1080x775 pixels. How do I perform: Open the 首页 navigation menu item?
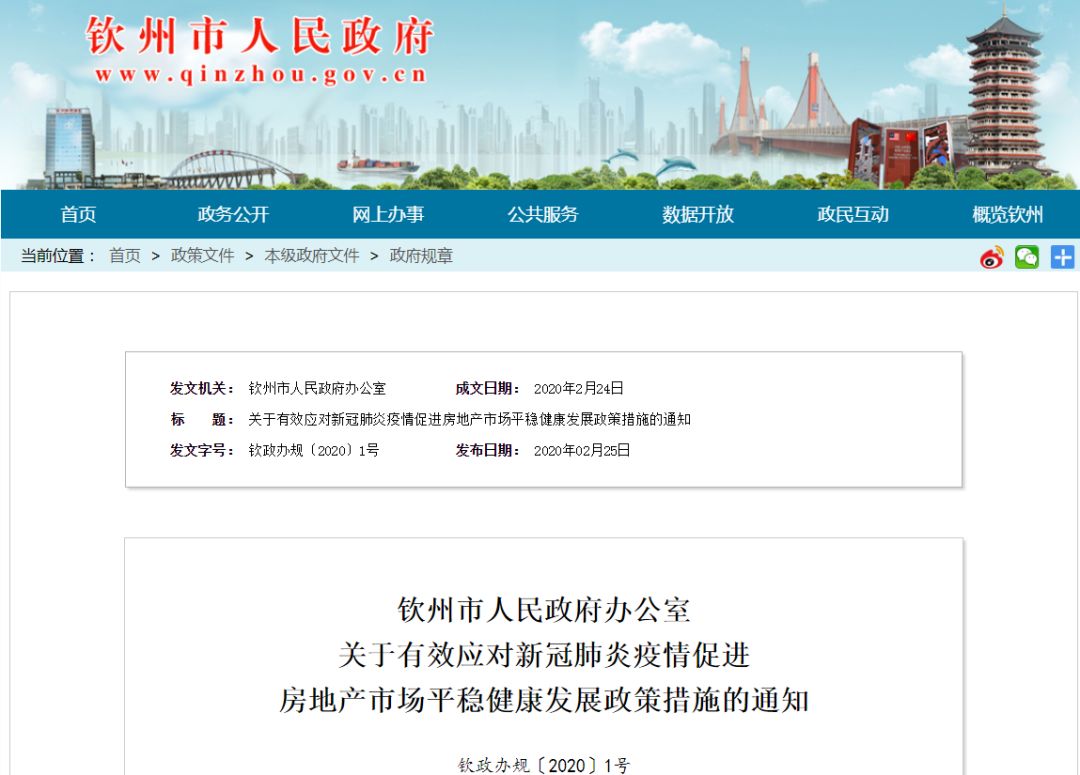pyautogui.click(x=78, y=214)
